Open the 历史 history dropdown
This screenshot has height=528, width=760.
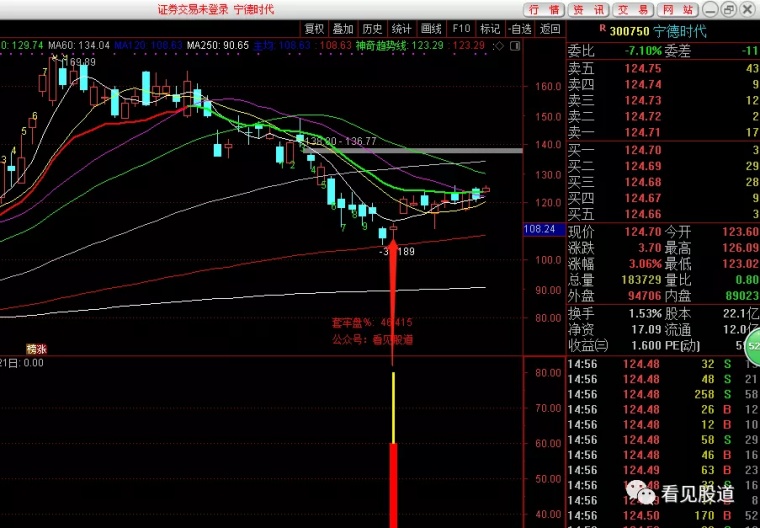pos(372,29)
